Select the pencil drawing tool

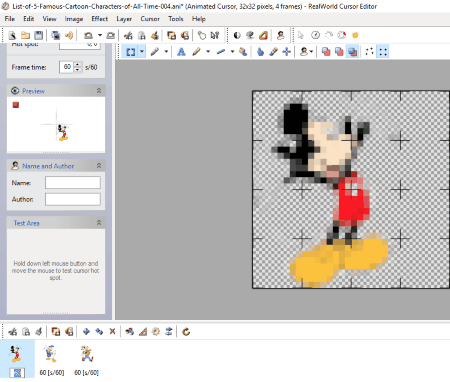[x=155, y=52]
